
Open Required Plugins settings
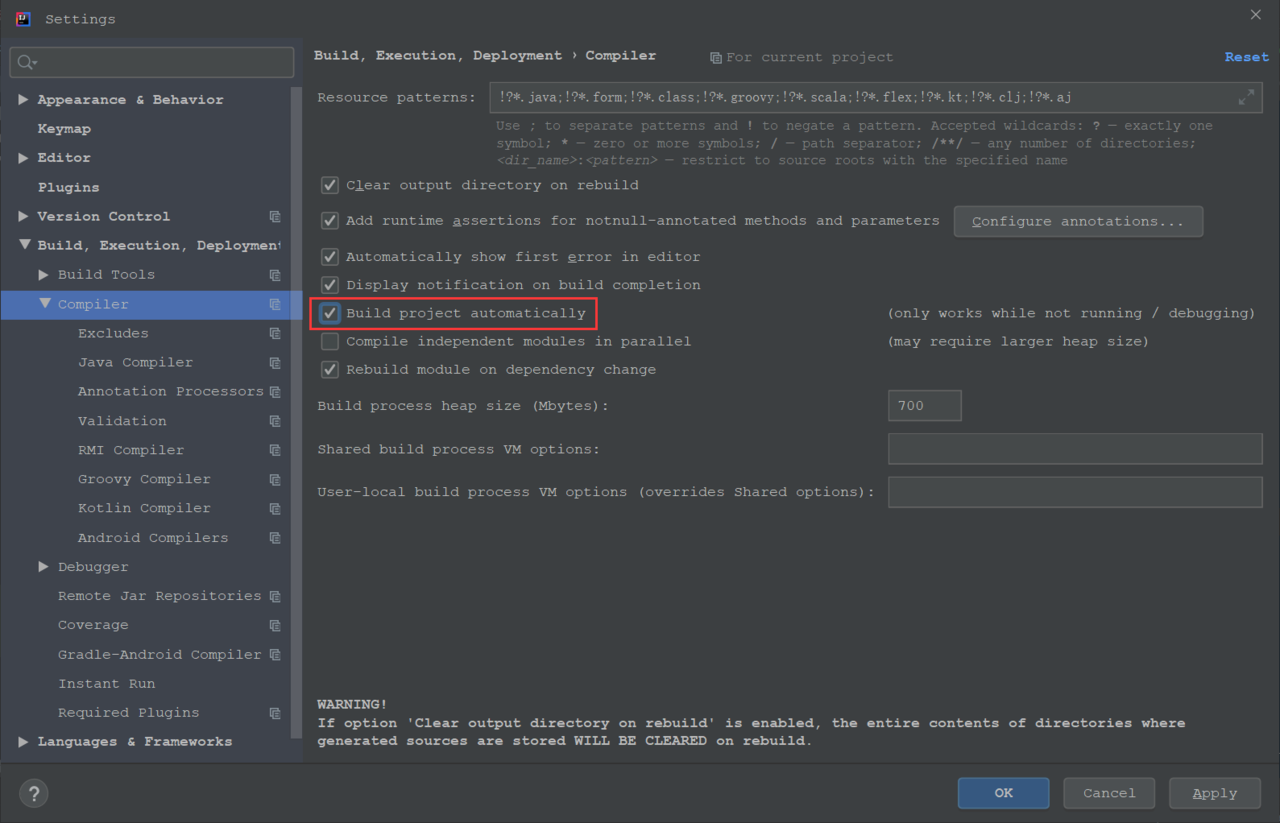click(128, 713)
